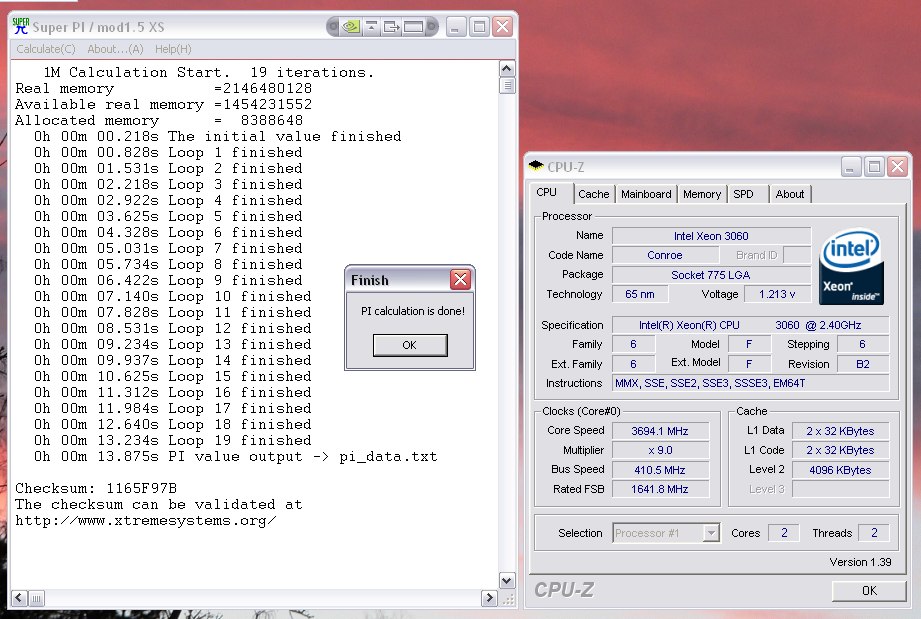
Task: Click the OK button in CPU-Z window
Action: pos(869,590)
